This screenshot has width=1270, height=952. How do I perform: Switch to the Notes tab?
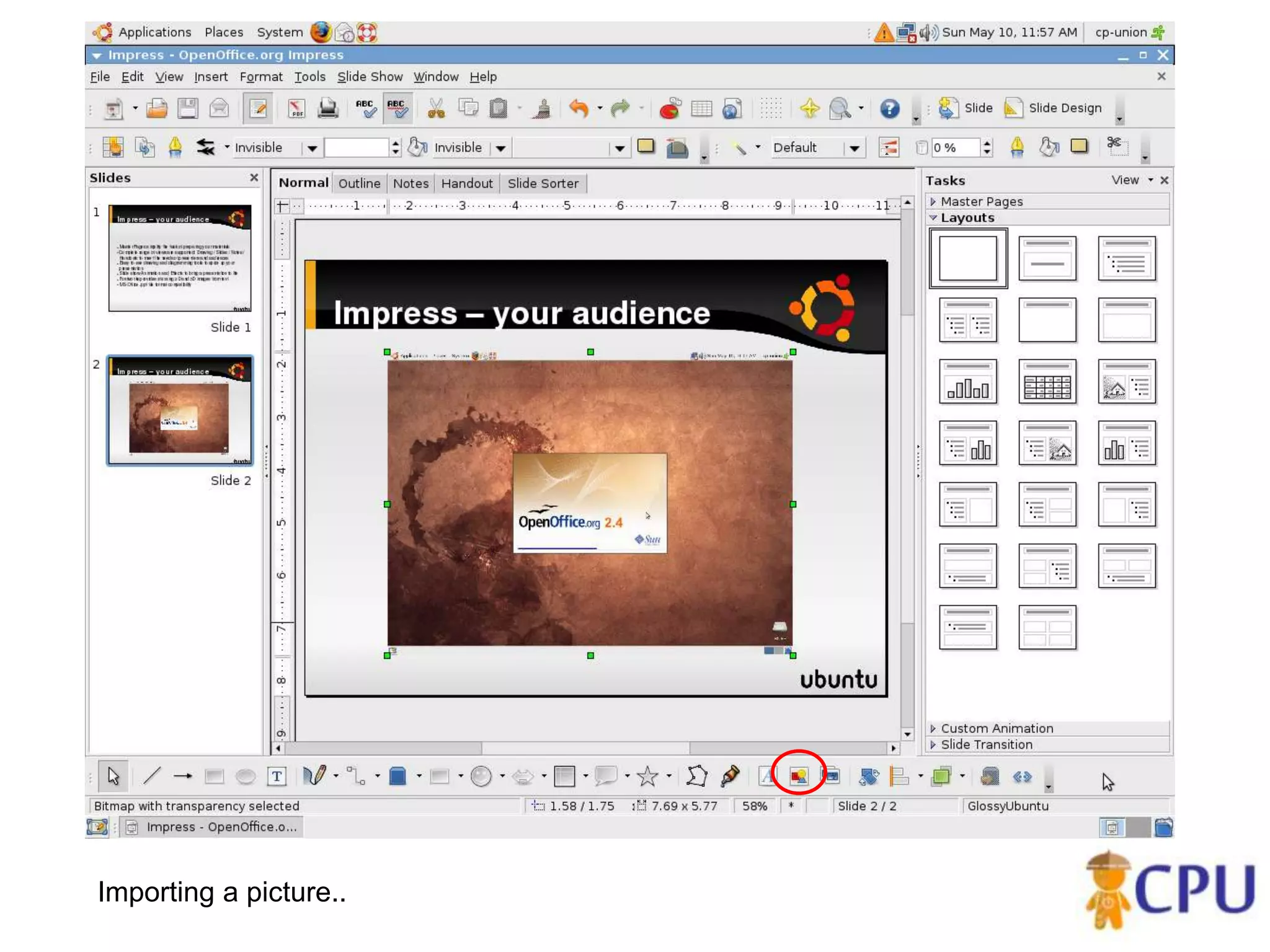click(x=411, y=183)
